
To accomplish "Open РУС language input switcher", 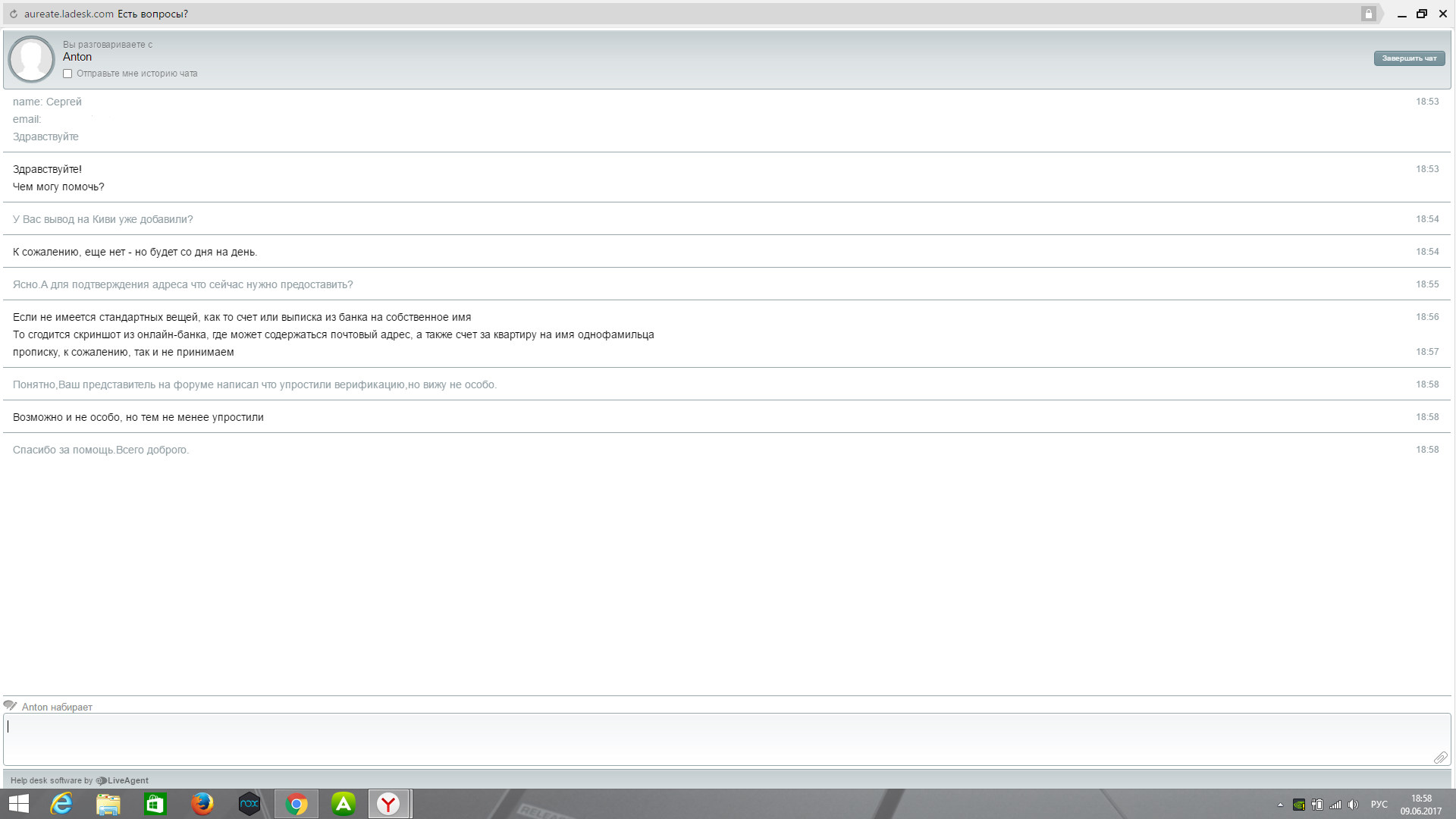I will pos(1379,805).
